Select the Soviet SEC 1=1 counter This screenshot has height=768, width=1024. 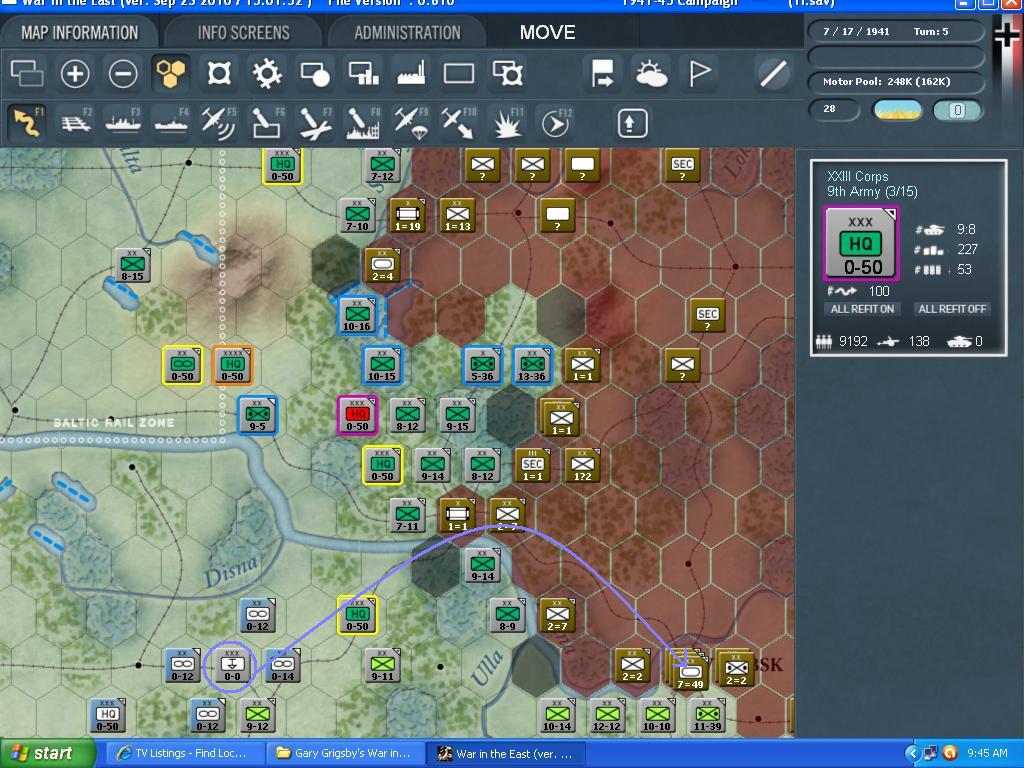click(x=532, y=465)
